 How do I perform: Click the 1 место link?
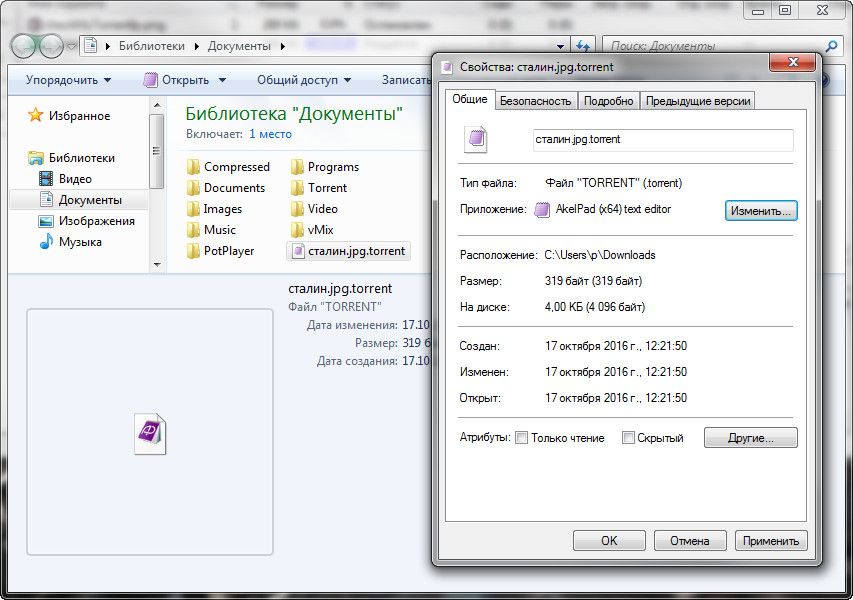[270, 134]
